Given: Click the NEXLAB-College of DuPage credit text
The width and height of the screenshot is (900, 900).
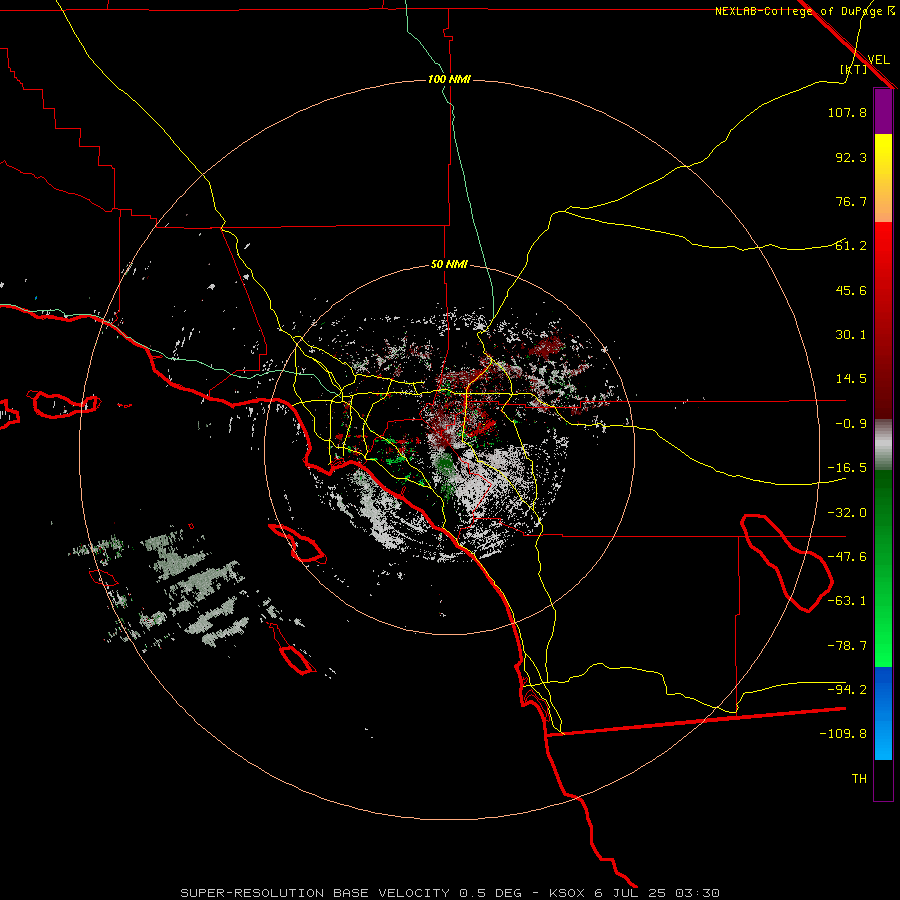Looking at the screenshot, I should pos(804,11).
